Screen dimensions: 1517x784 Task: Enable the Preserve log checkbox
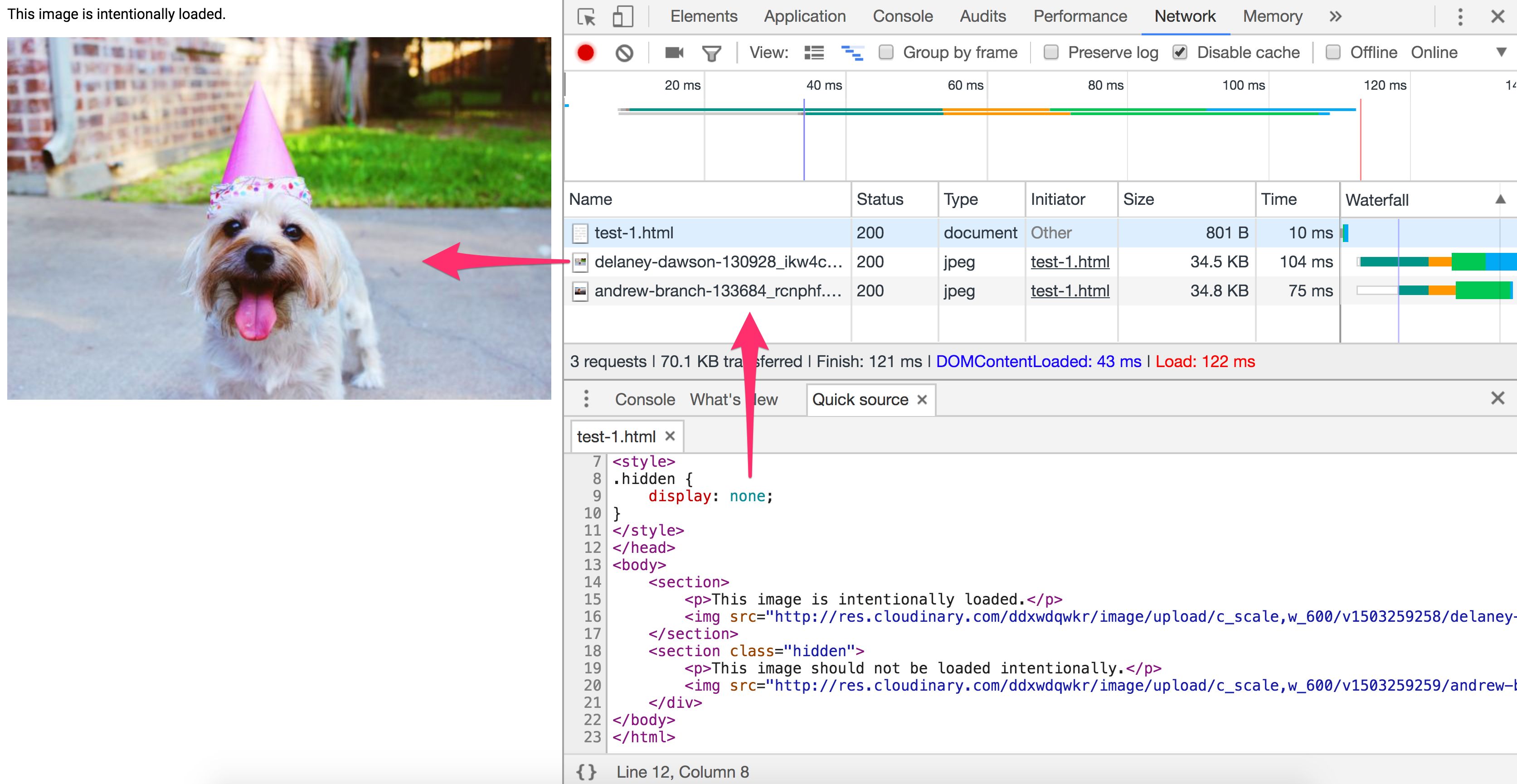1050,53
